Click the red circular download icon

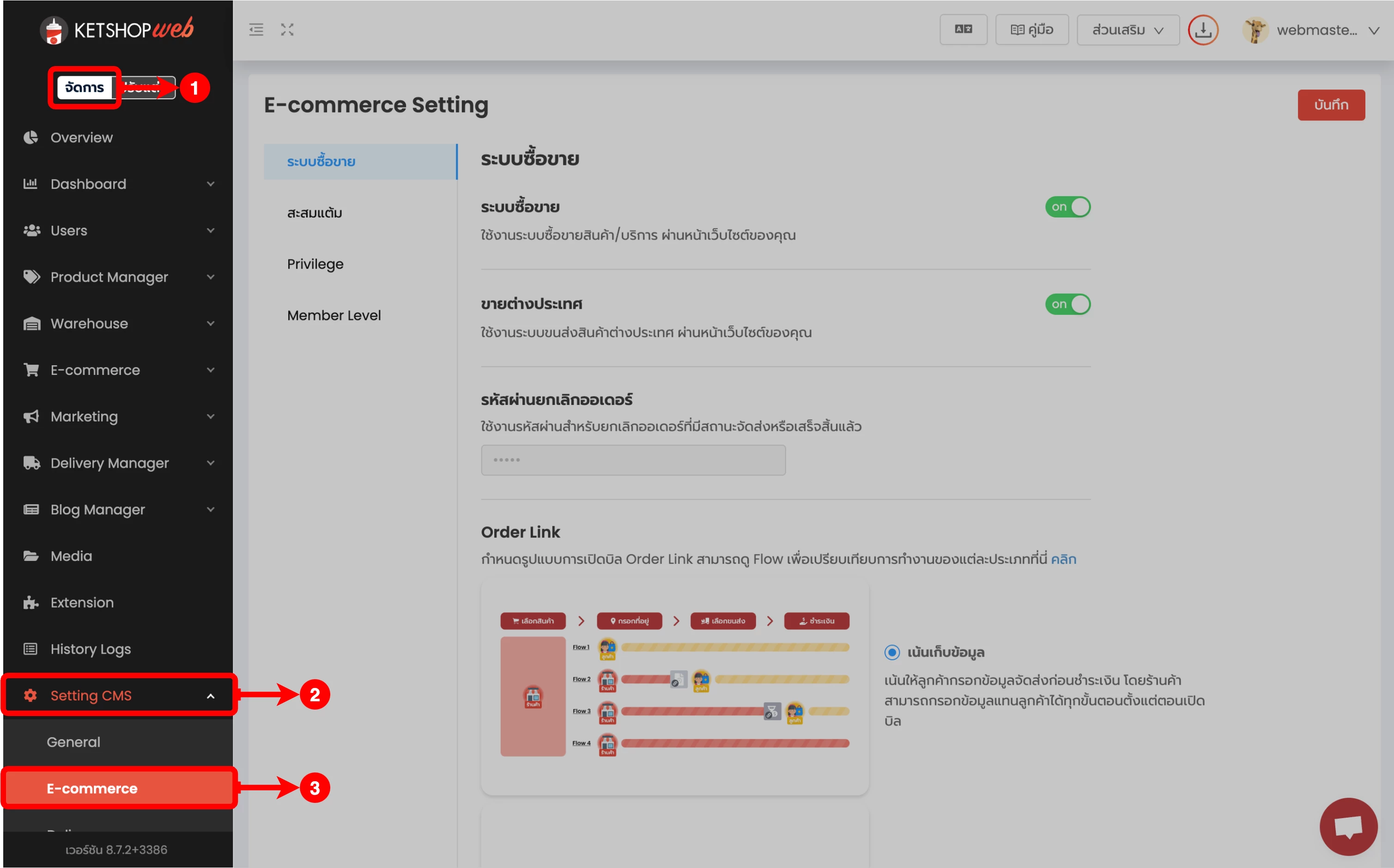1203,30
